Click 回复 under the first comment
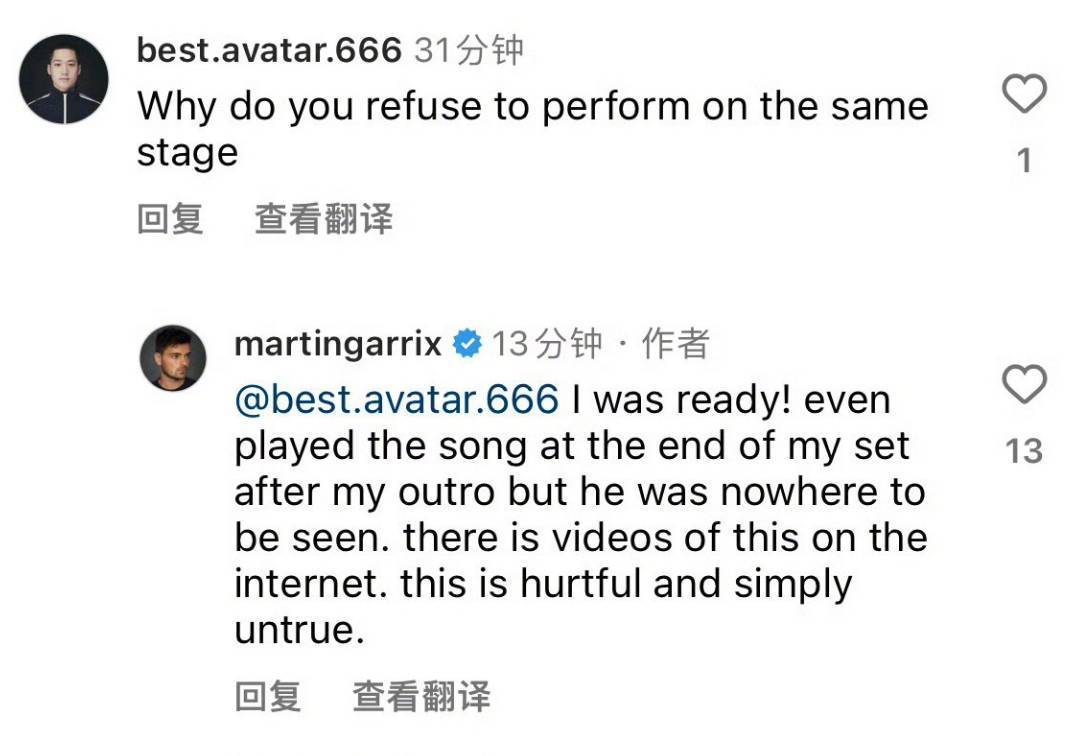The height and width of the screenshot is (756, 1078). point(170,219)
